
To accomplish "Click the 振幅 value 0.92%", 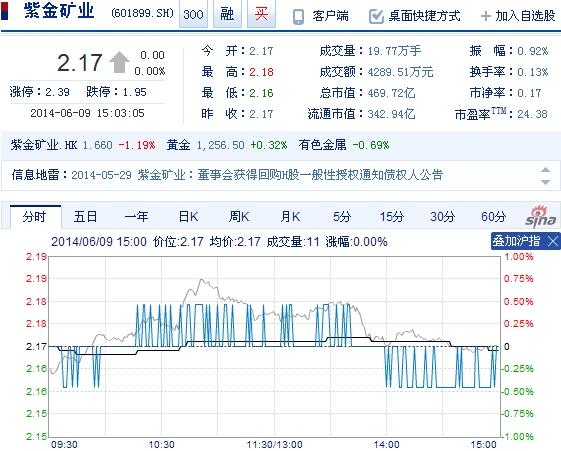I will [x=533, y=51].
